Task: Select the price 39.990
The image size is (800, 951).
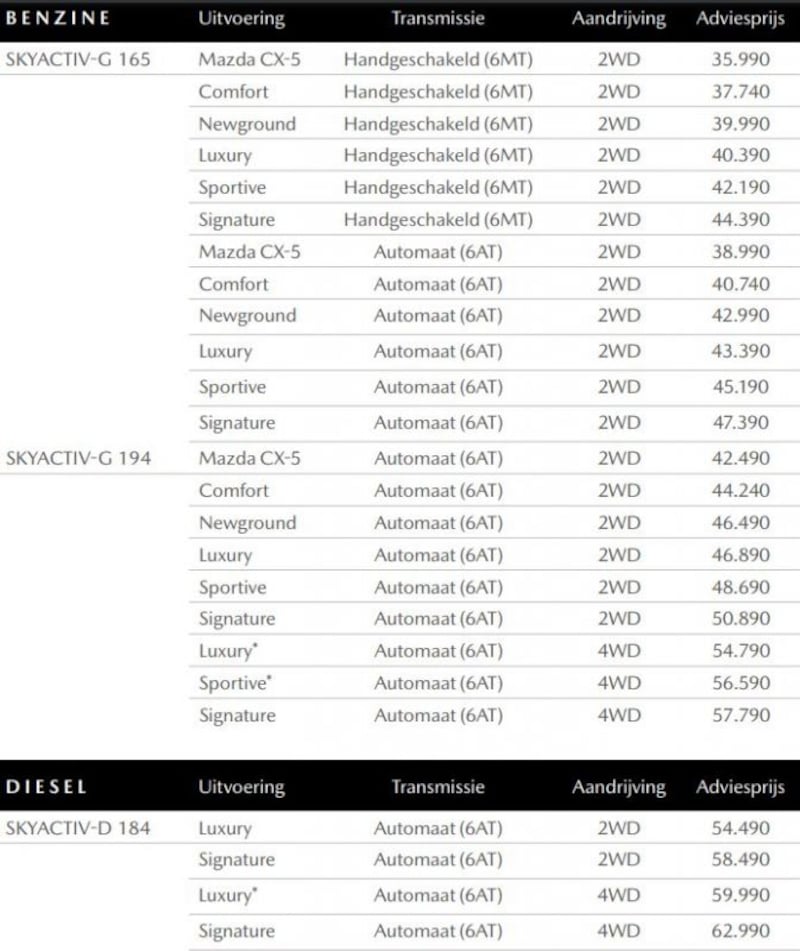Action: (741, 124)
